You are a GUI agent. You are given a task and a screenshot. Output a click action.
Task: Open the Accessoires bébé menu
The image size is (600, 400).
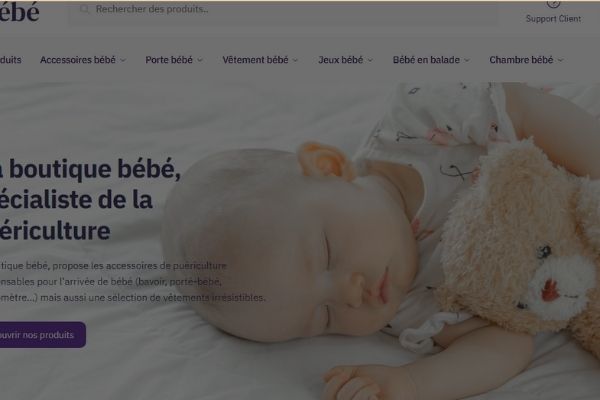(78, 60)
